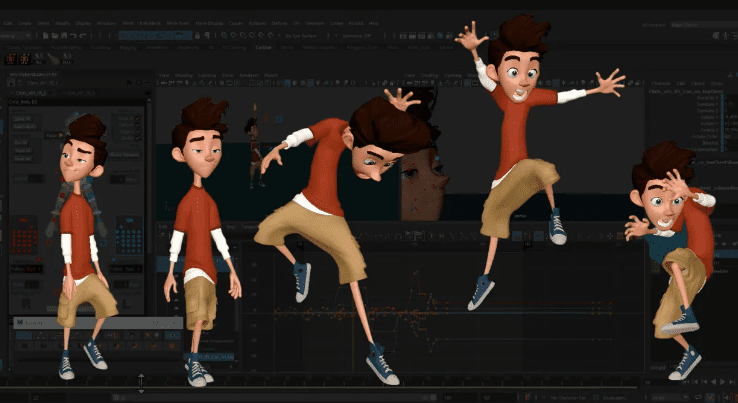Open the left viewport's Renderer menu
The image size is (738, 403).
(249, 75)
